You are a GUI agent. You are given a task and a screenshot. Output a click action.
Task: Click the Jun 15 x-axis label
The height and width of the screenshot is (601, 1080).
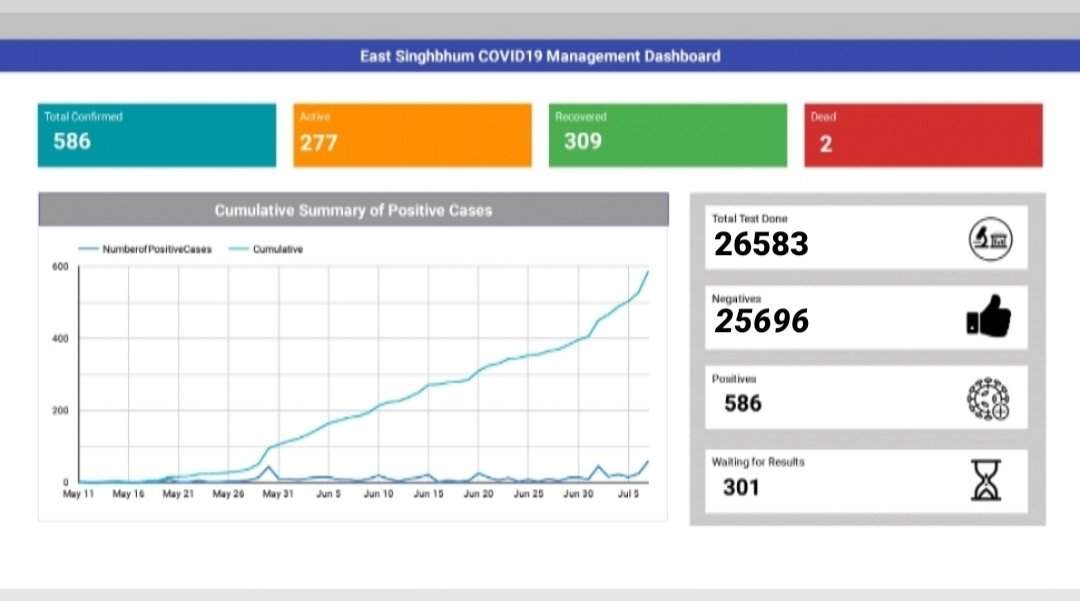[428, 494]
